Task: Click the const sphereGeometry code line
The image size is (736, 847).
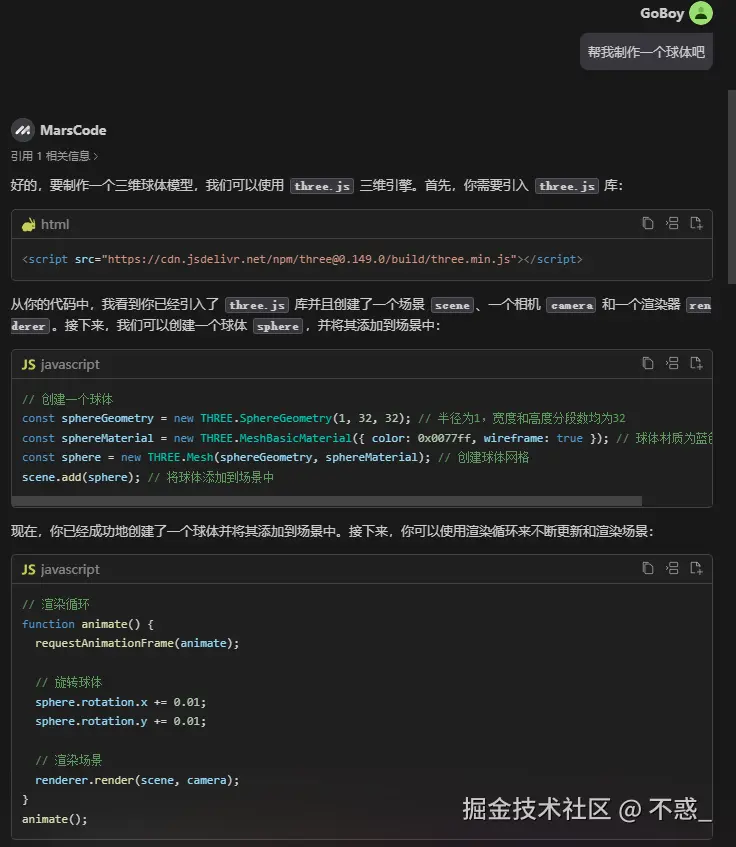Action: [323, 418]
